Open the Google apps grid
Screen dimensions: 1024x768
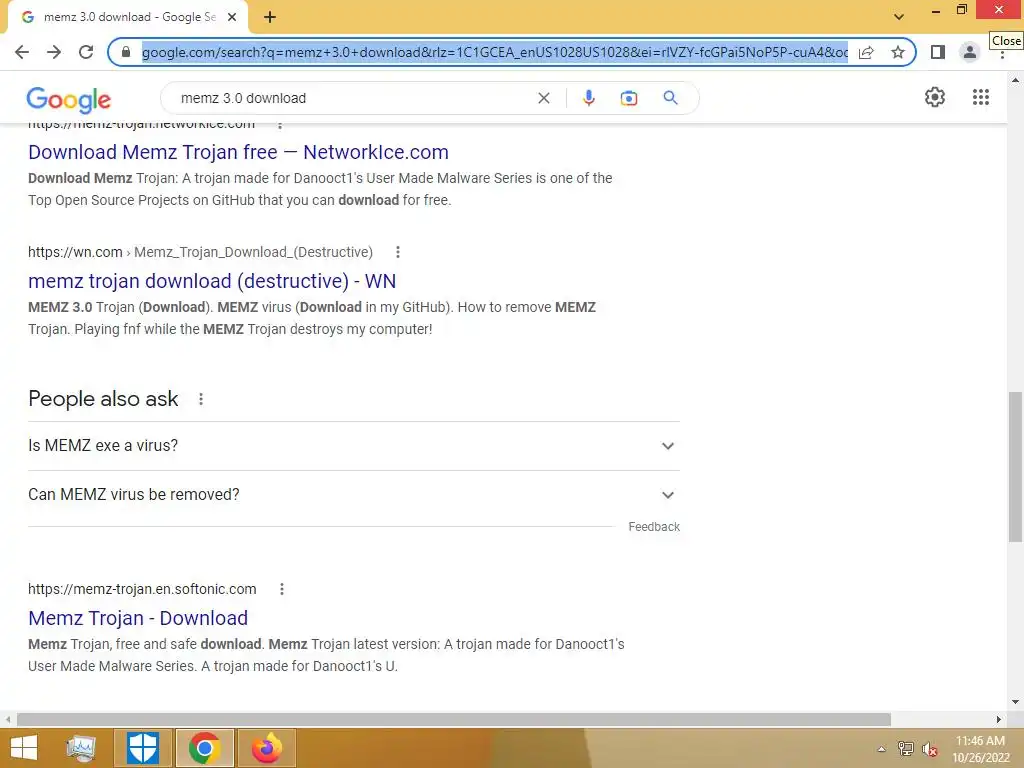pyautogui.click(x=980, y=97)
